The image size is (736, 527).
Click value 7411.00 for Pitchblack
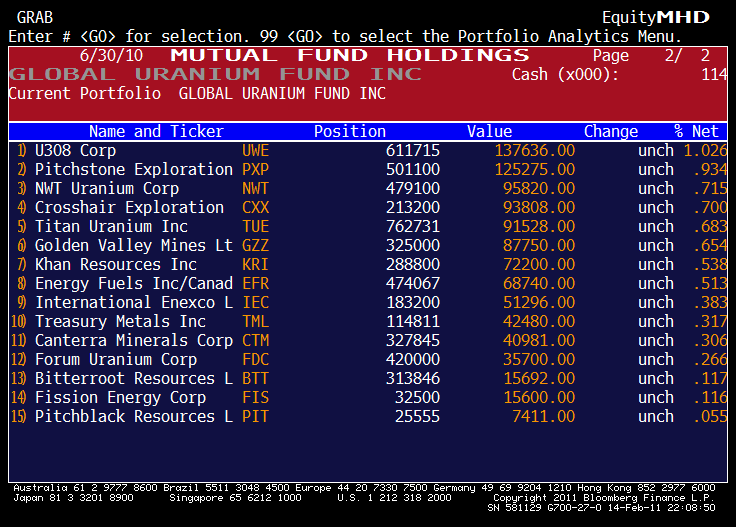tap(544, 417)
